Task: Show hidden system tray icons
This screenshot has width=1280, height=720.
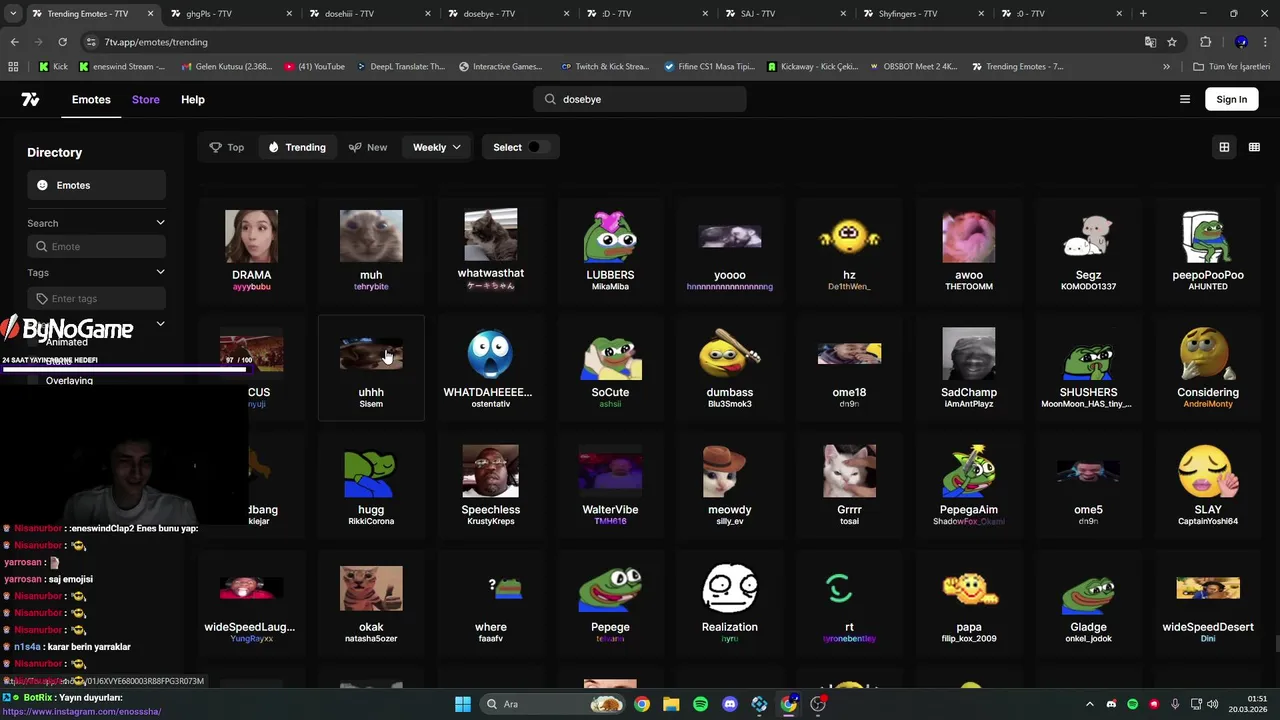Action: click(x=1090, y=704)
